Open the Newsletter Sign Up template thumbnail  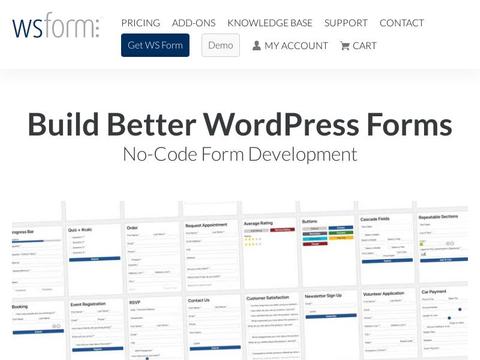pyautogui.click(x=331, y=325)
